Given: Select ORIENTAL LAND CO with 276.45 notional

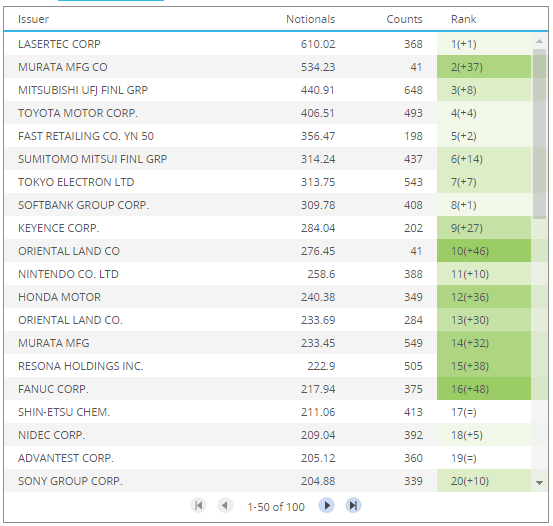Looking at the screenshot, I should (x=69, y=251).
